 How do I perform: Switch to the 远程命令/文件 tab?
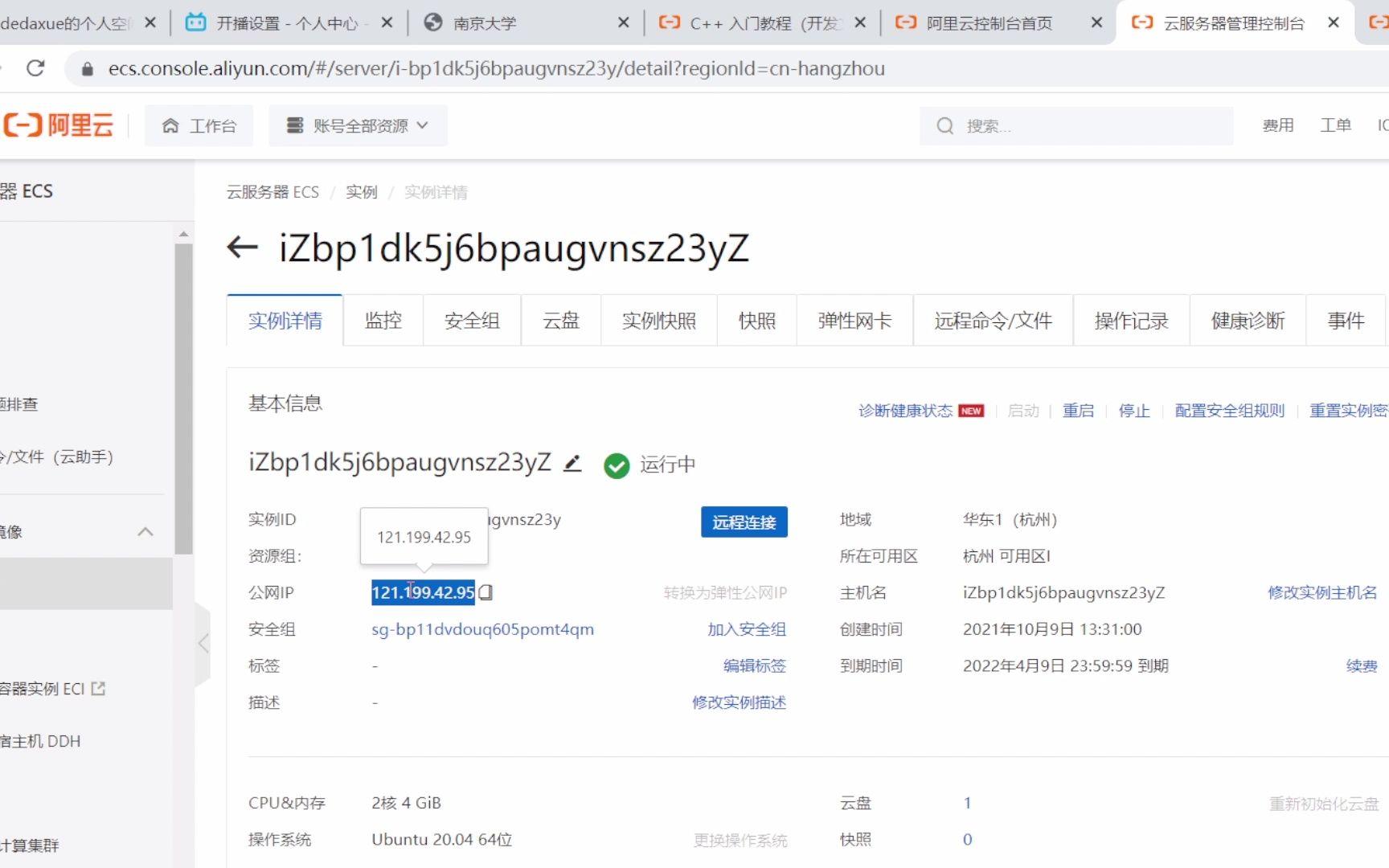coord(994,321)
